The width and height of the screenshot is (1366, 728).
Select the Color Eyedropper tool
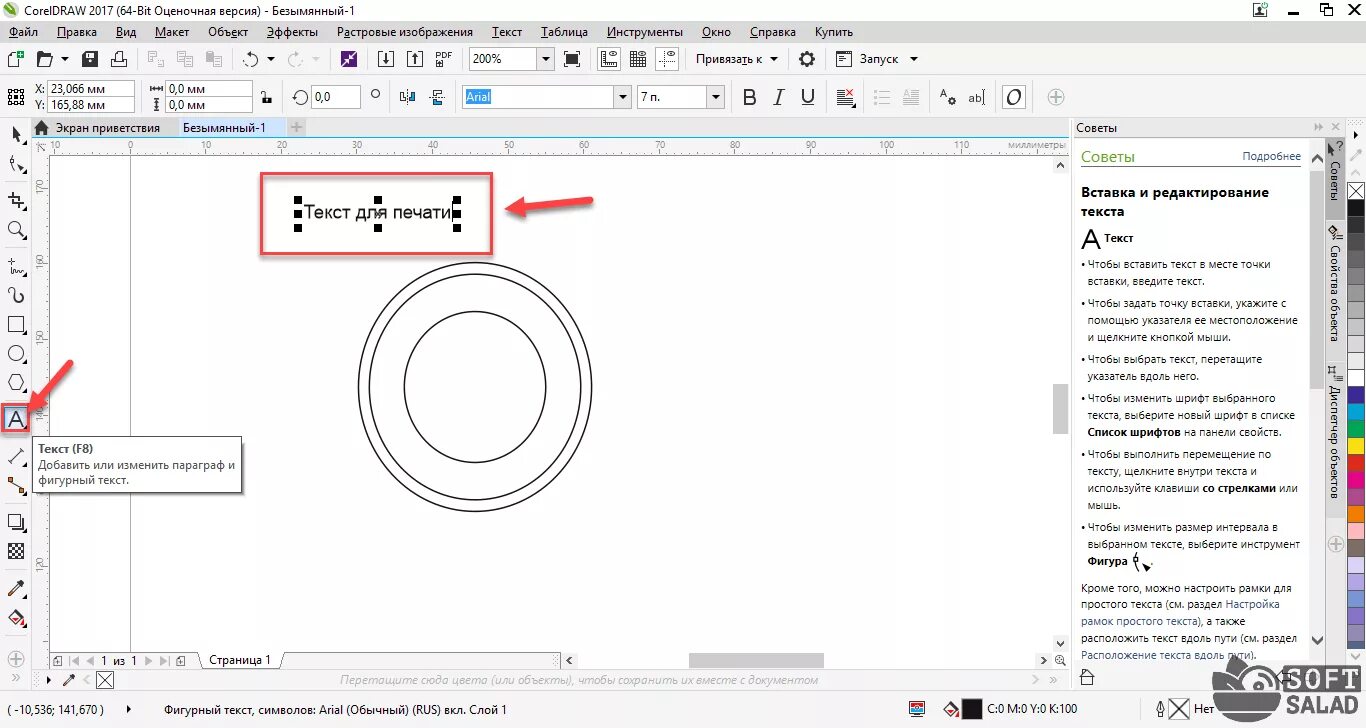tap(15, 587)
